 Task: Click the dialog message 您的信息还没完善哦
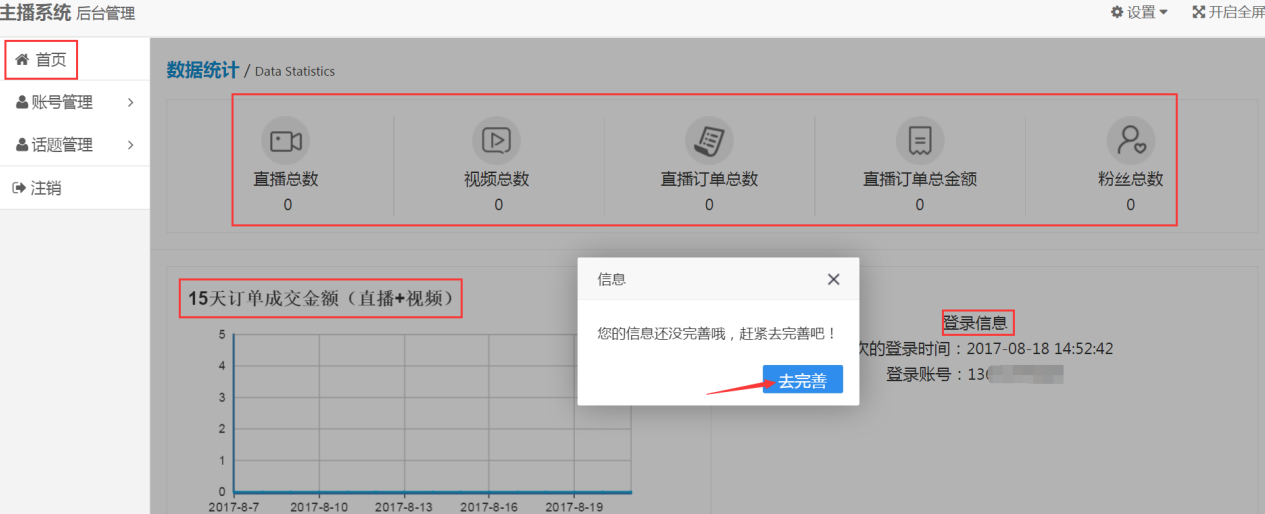click(716, 333)
